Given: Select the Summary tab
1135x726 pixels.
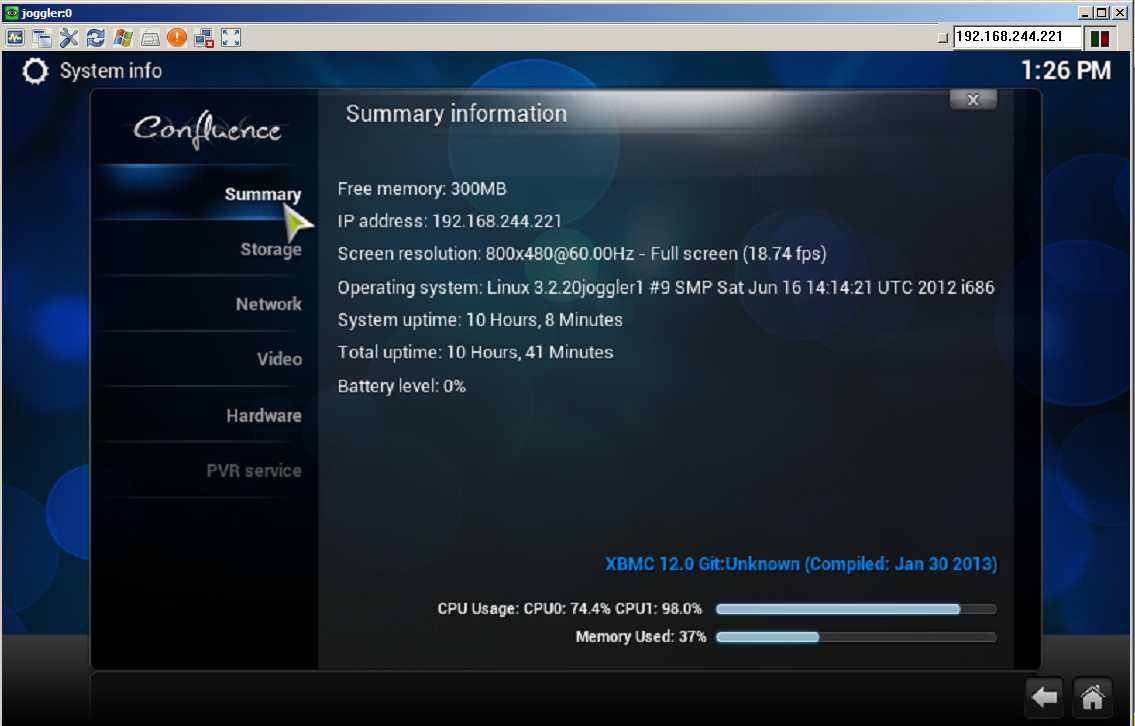Looking at the screenshot, I should pos(263,195).
